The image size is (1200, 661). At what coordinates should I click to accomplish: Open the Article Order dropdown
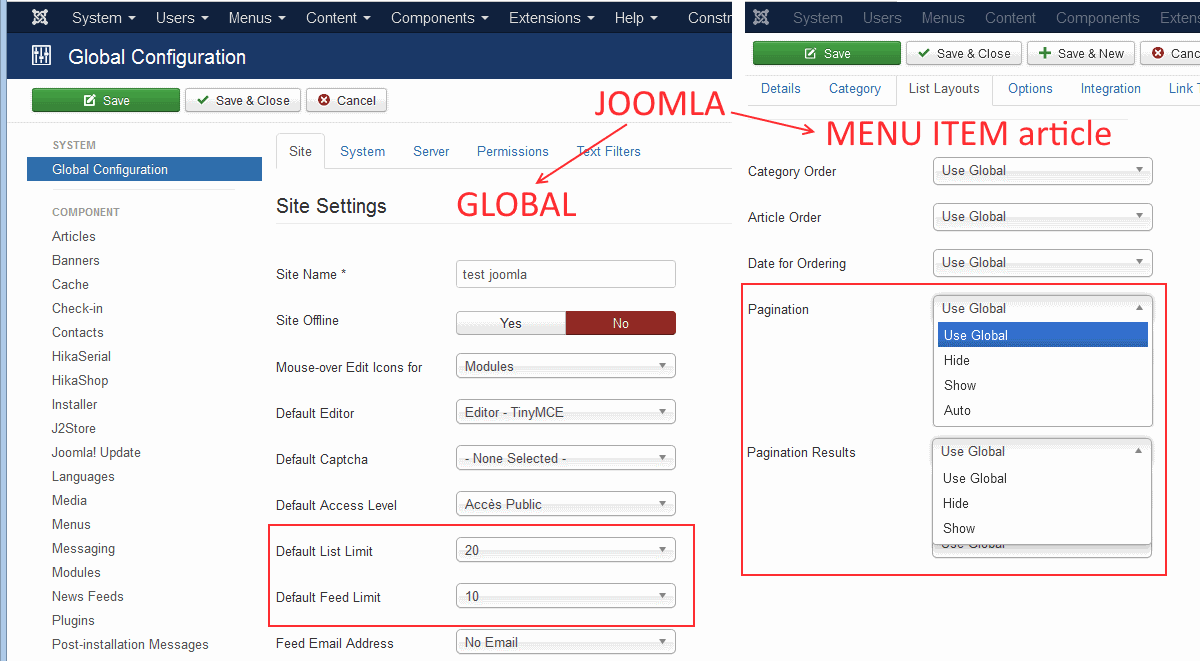tap(1043, 216)
